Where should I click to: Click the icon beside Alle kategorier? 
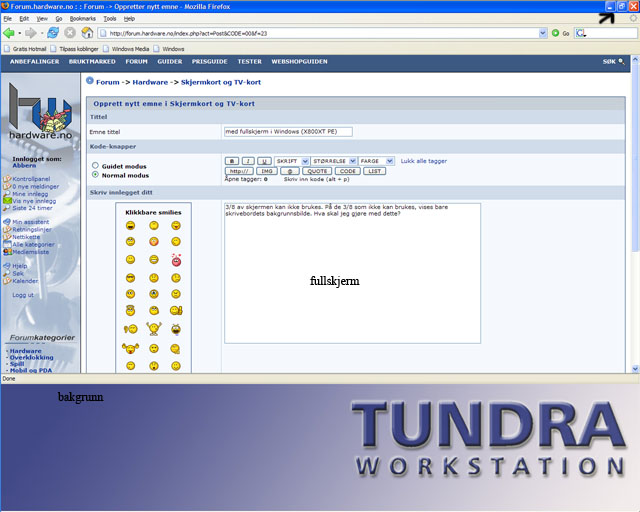[x=7, y=244]
